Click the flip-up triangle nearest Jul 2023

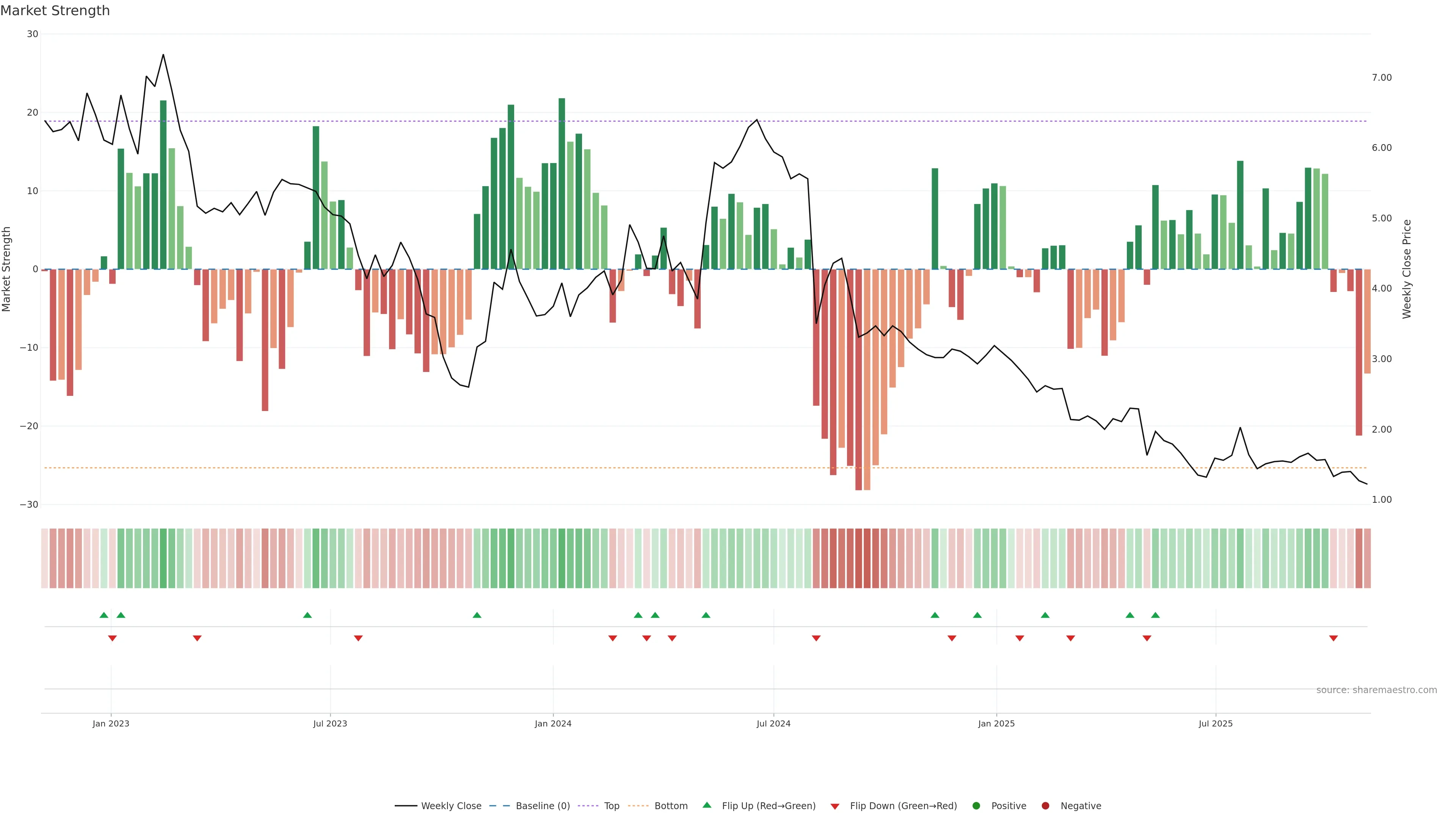[308, 615]
